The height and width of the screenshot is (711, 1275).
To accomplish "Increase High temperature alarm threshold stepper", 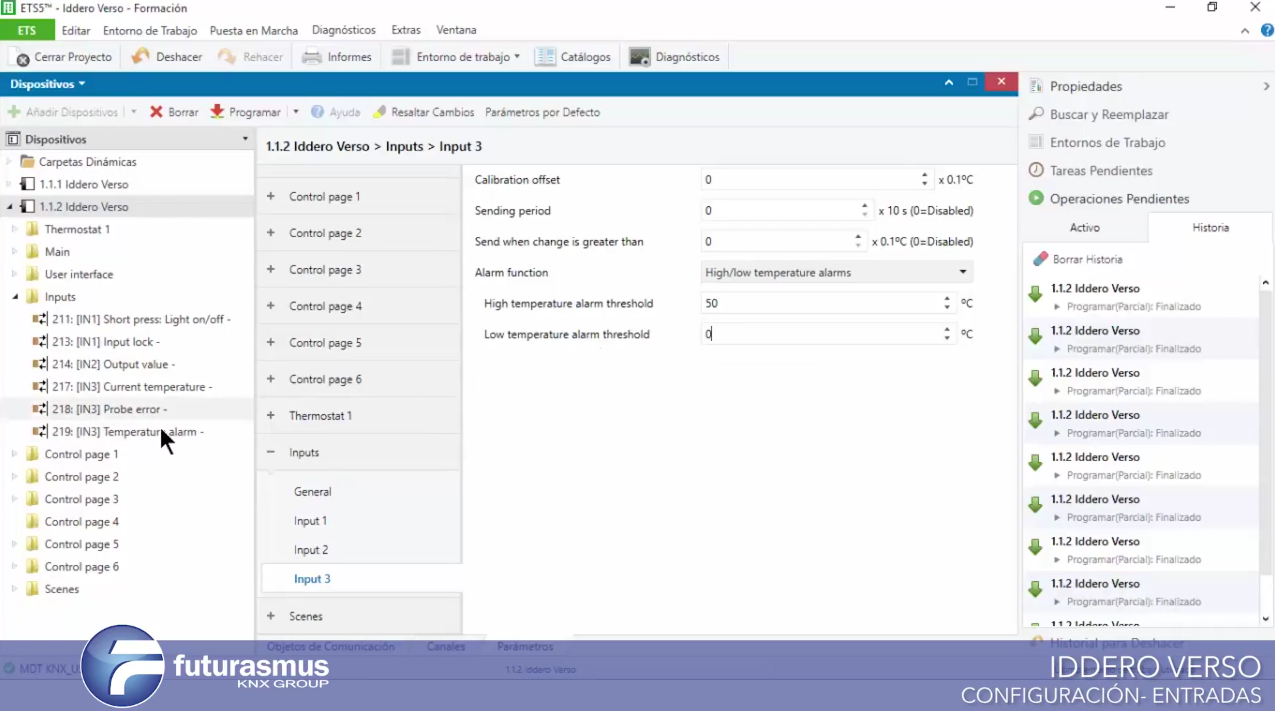I will (x=947, y=299).
